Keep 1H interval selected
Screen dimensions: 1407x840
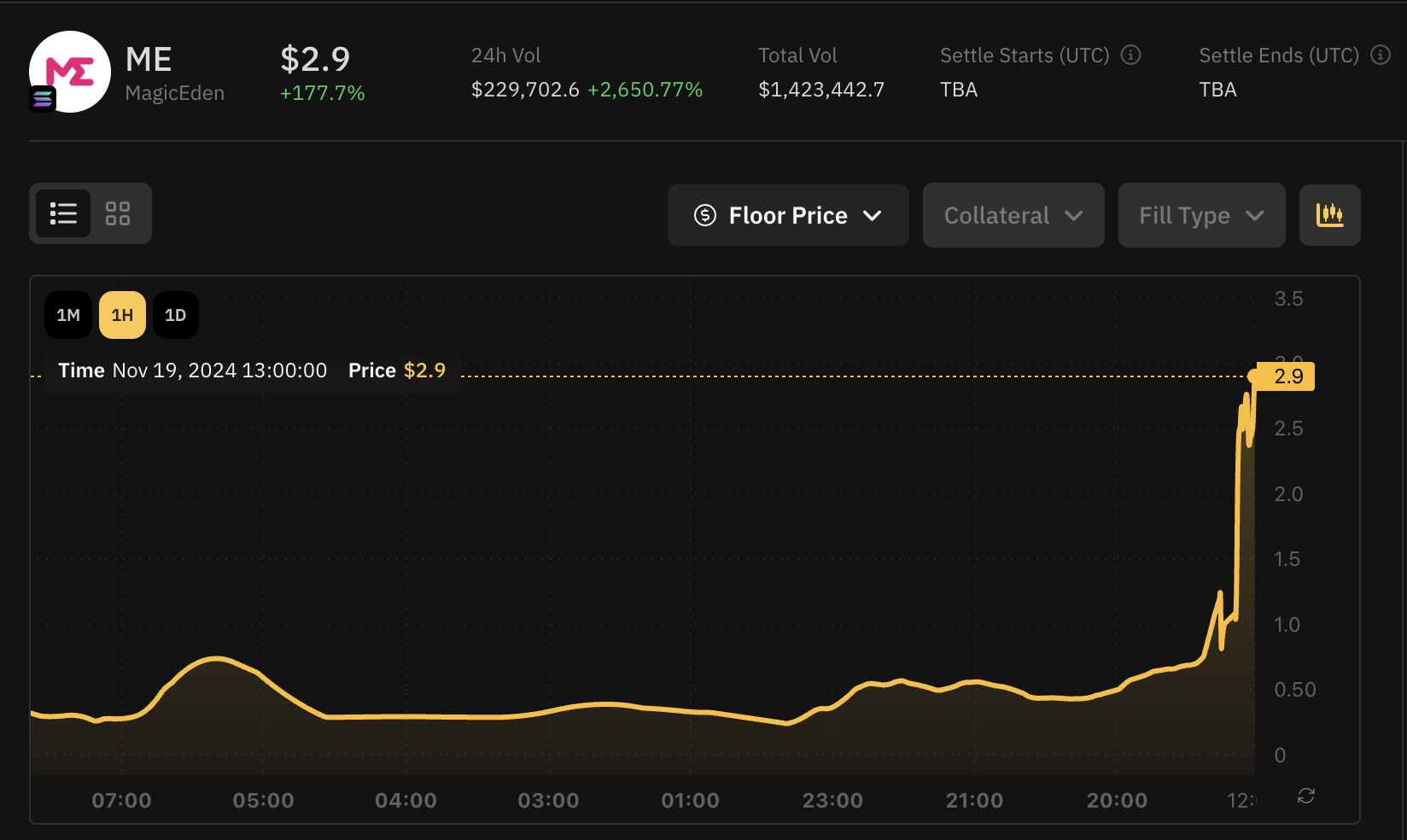[122, 314]
